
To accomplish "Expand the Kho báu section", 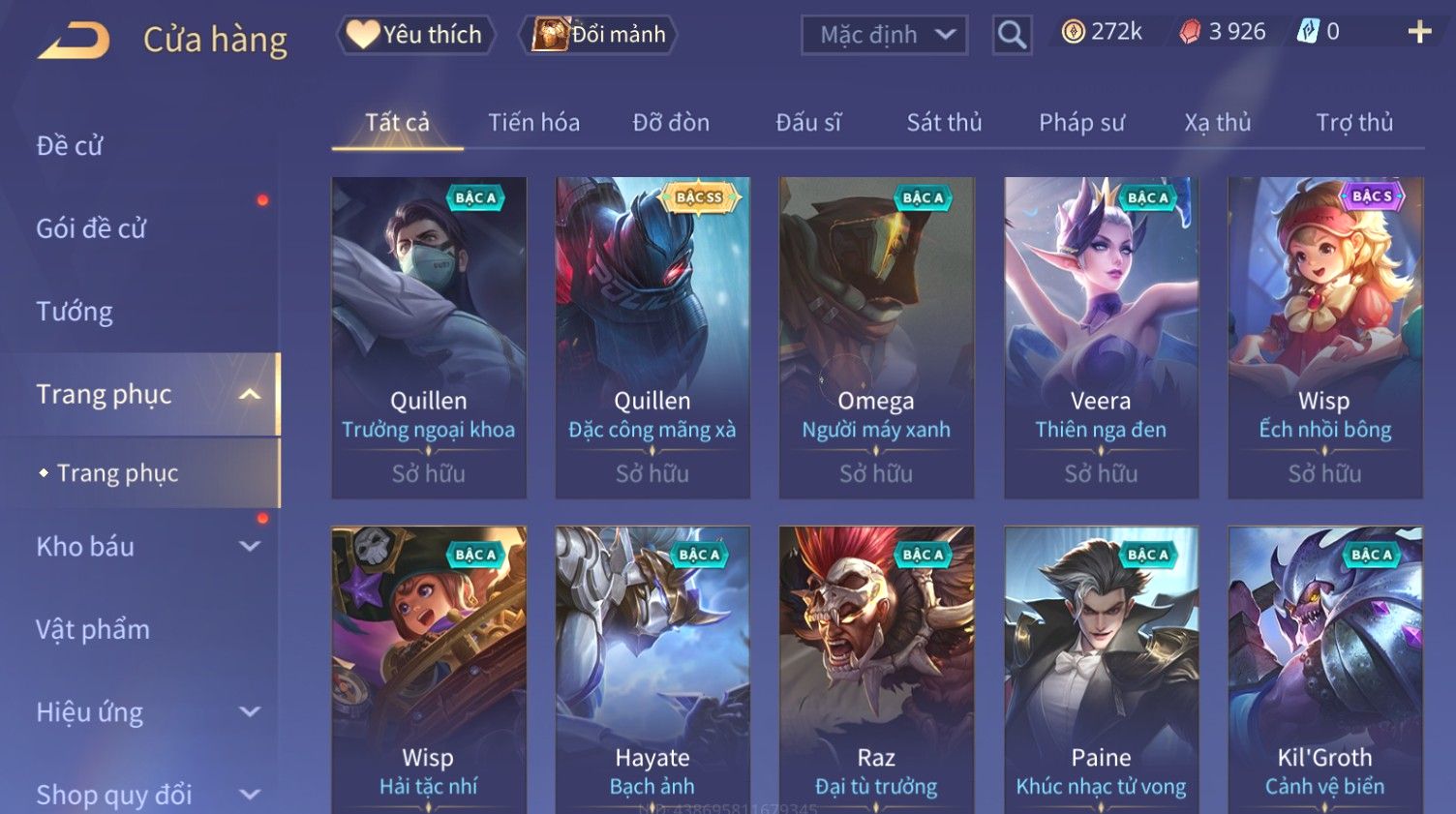I will pyautogui.click(x=250, y=546).
